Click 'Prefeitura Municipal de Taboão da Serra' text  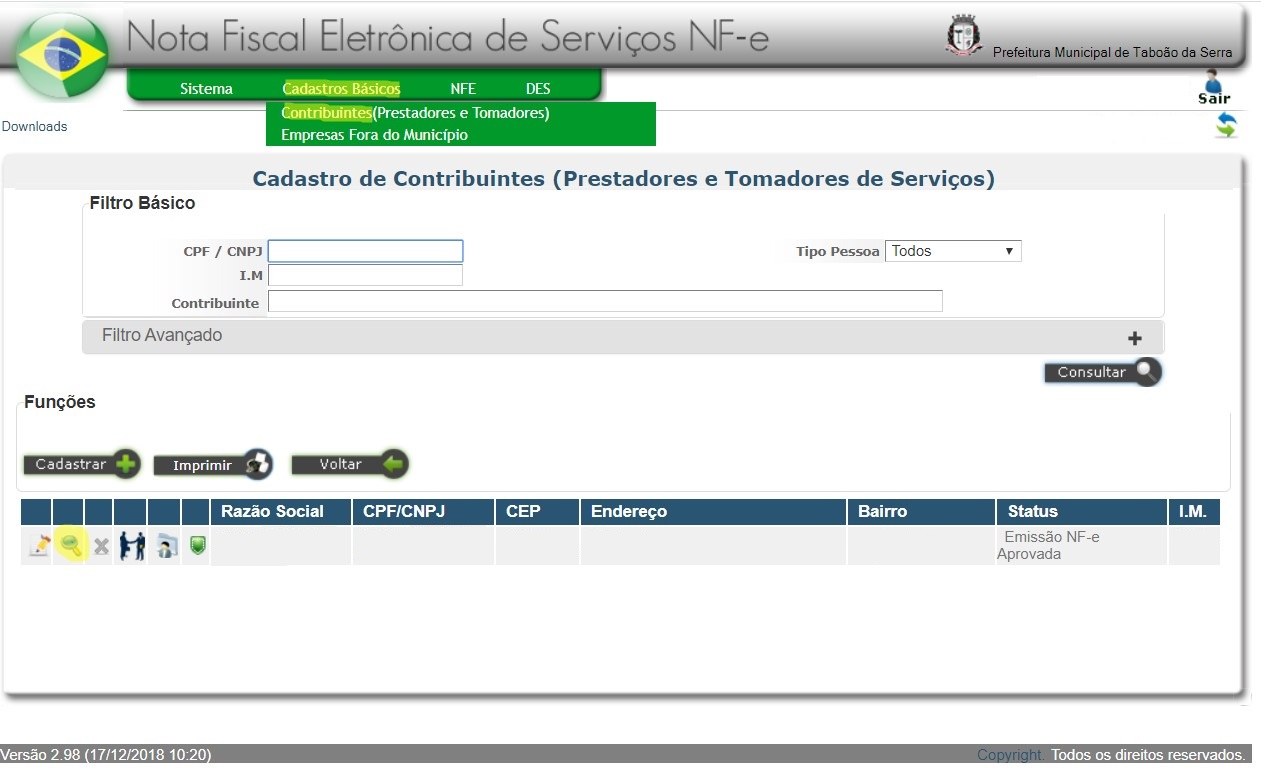[1113, 52]
